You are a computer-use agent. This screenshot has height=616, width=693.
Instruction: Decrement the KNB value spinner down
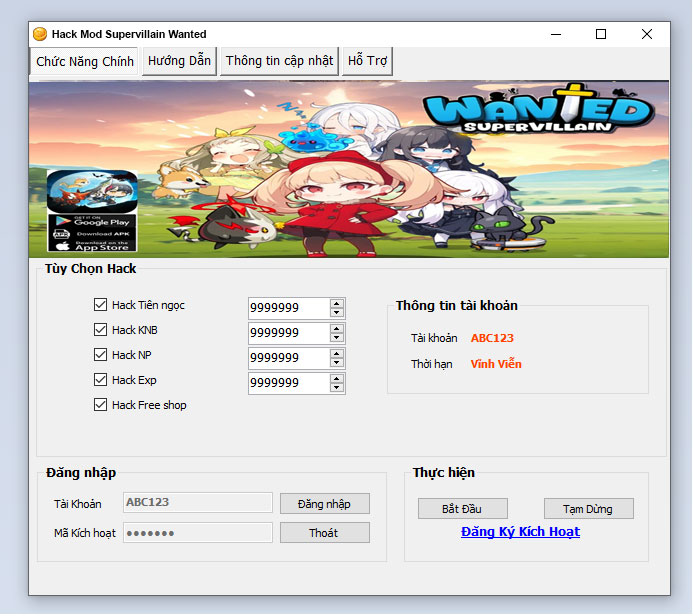[x=337, y=338]
